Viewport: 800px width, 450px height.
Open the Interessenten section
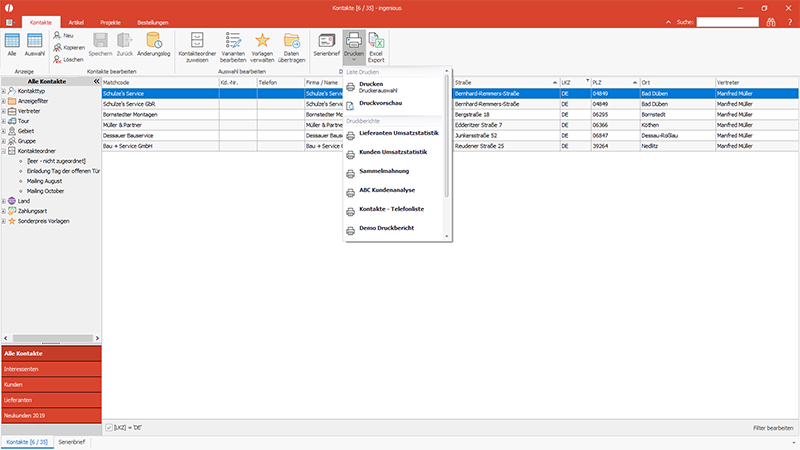pyautogui.click(x=51, y=369)
